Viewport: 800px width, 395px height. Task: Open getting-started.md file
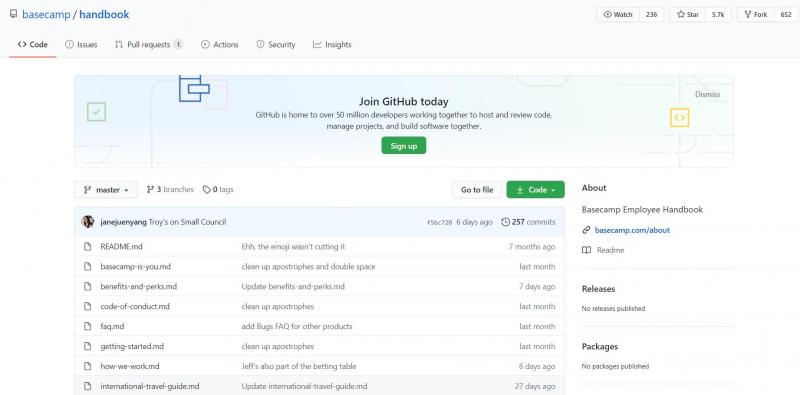(x=132, y=346)
